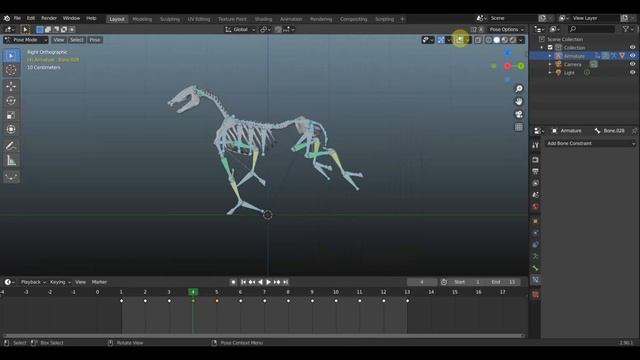Click the green Y axis gizmo ball
Image resolution: width=640 pixels, height=360 pixels.
click(x=521, y=66)
